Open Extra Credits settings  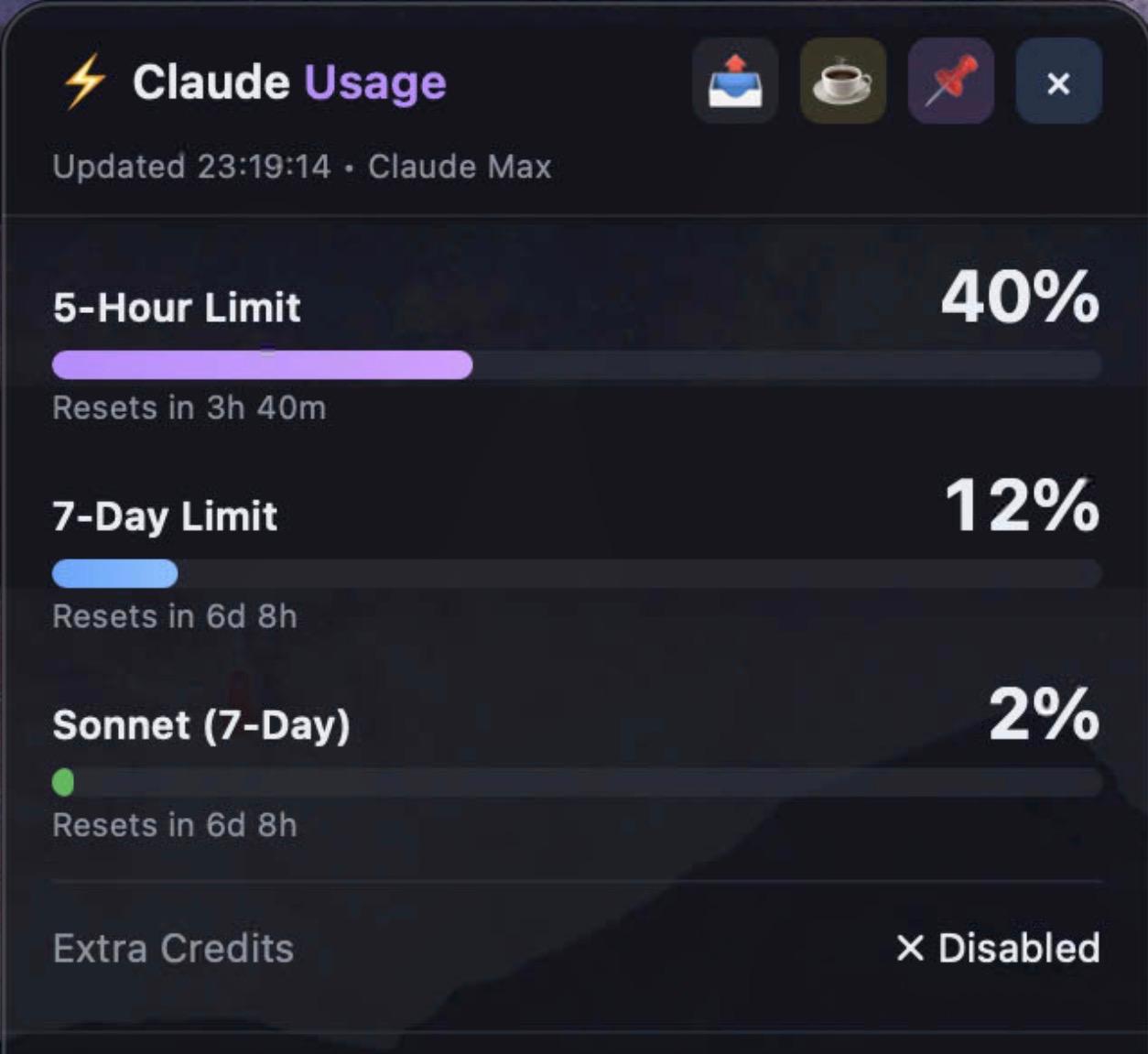(x=173, y=950)
